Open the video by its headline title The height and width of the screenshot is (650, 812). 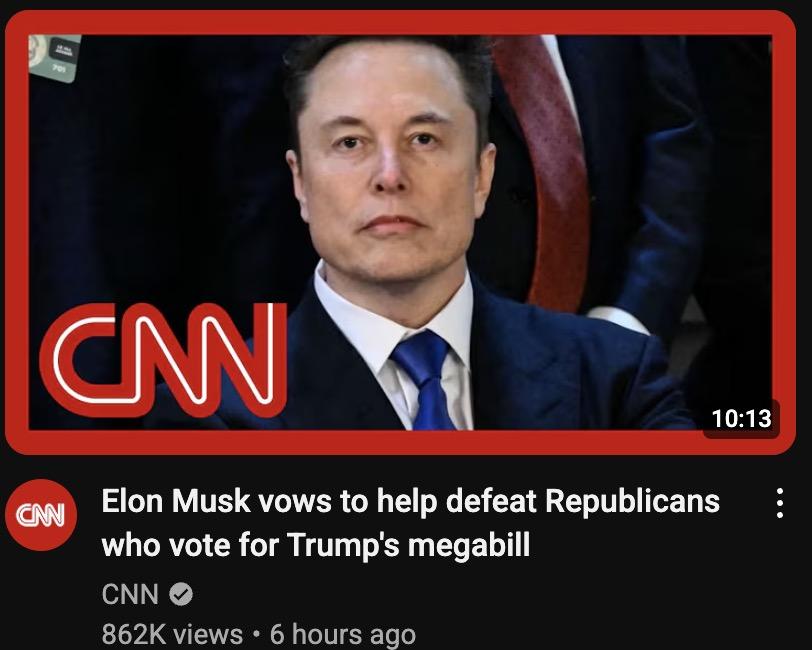point(411,523)
